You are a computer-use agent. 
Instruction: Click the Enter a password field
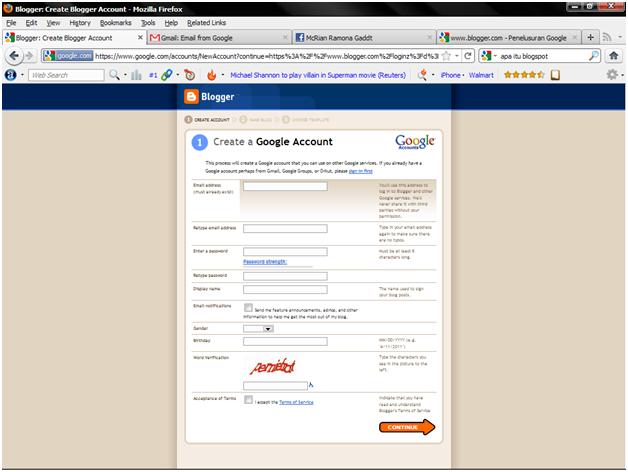click(x=285, y=252)
